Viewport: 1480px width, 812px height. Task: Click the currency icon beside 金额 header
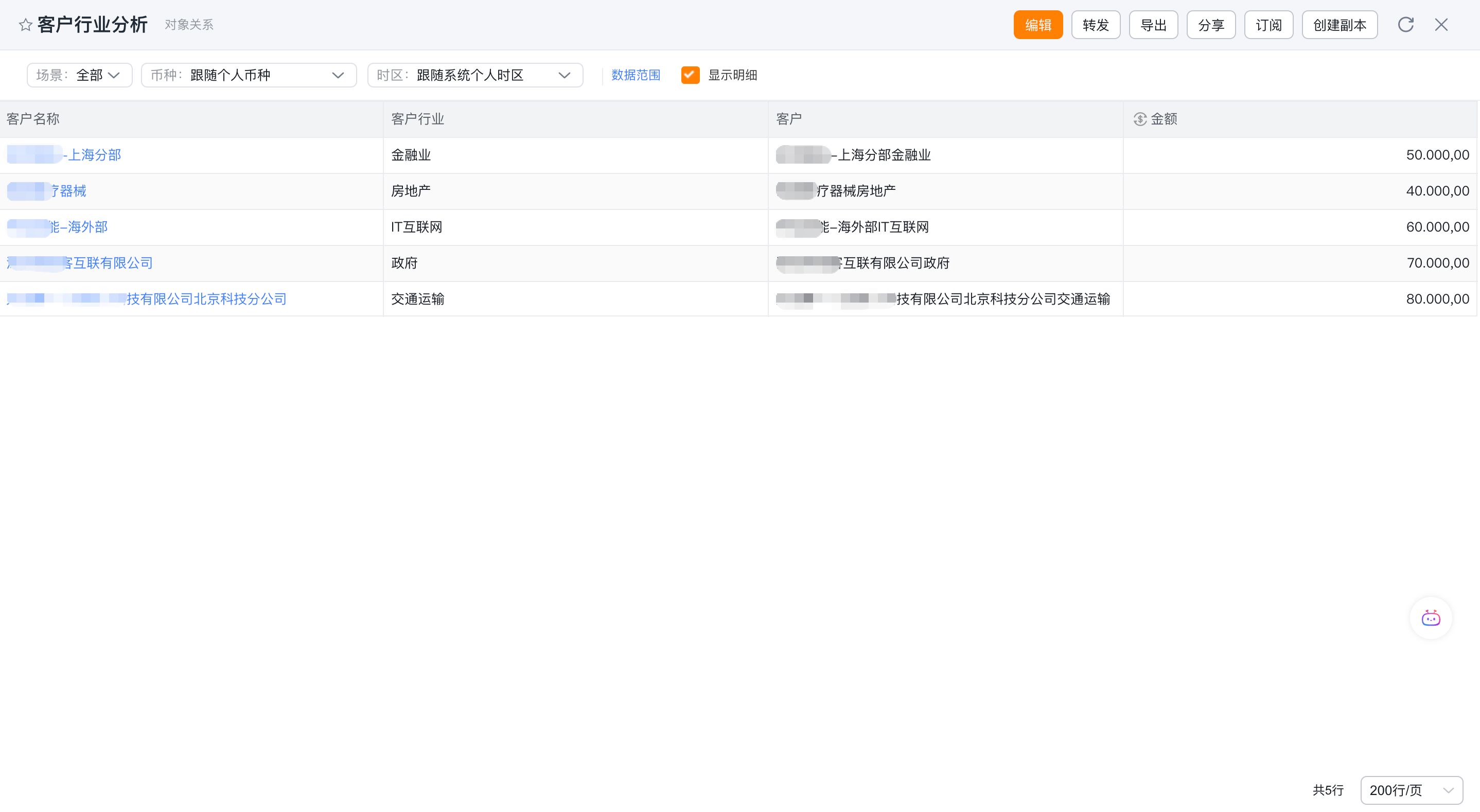click(1140, 119)
